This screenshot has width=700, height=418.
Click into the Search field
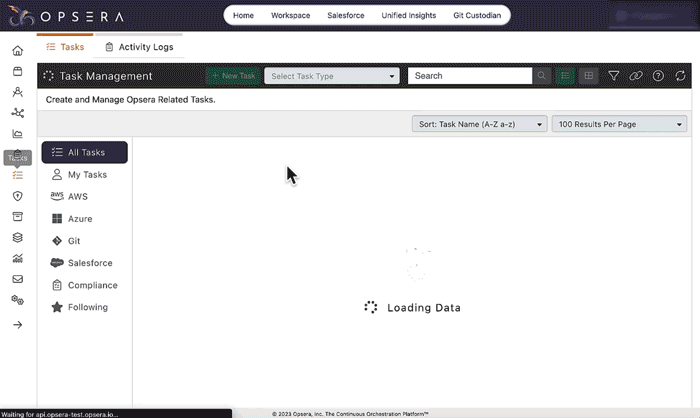click(x=470, y=76)
